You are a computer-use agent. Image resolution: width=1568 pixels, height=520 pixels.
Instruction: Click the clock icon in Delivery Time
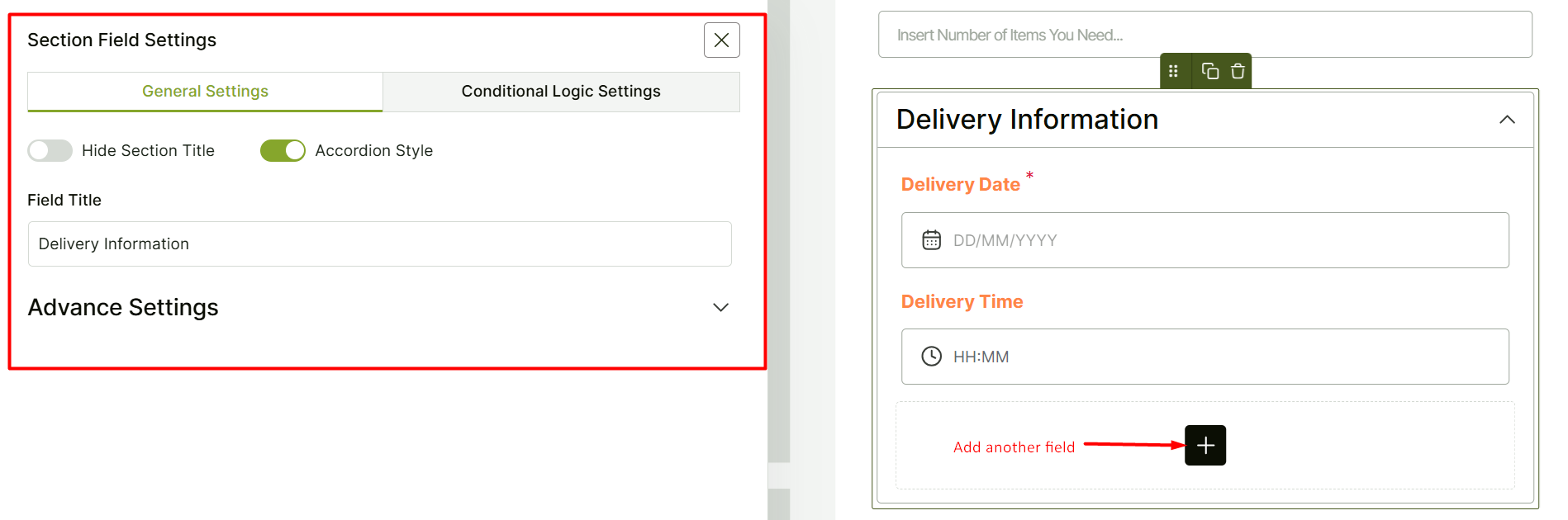pos(931,357)
